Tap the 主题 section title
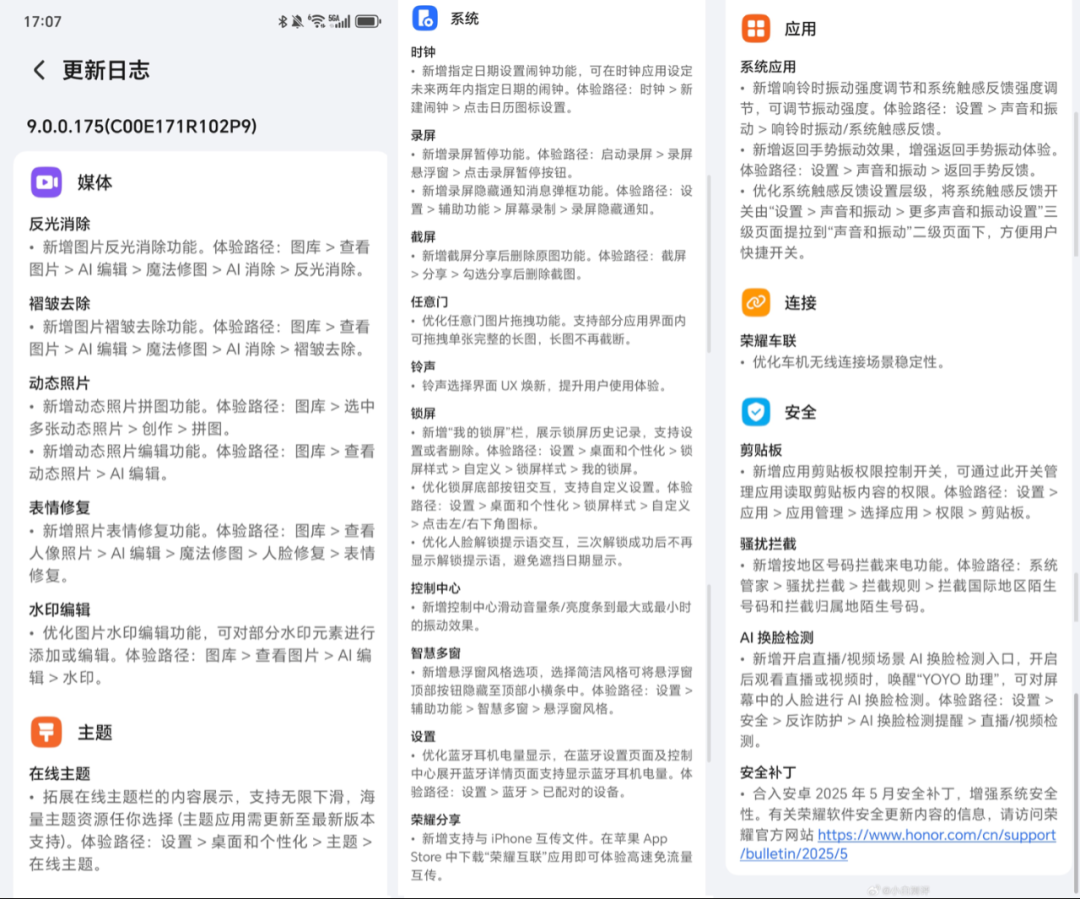The height and width of the screenshot is (899, 1080). tap(94, 732)
